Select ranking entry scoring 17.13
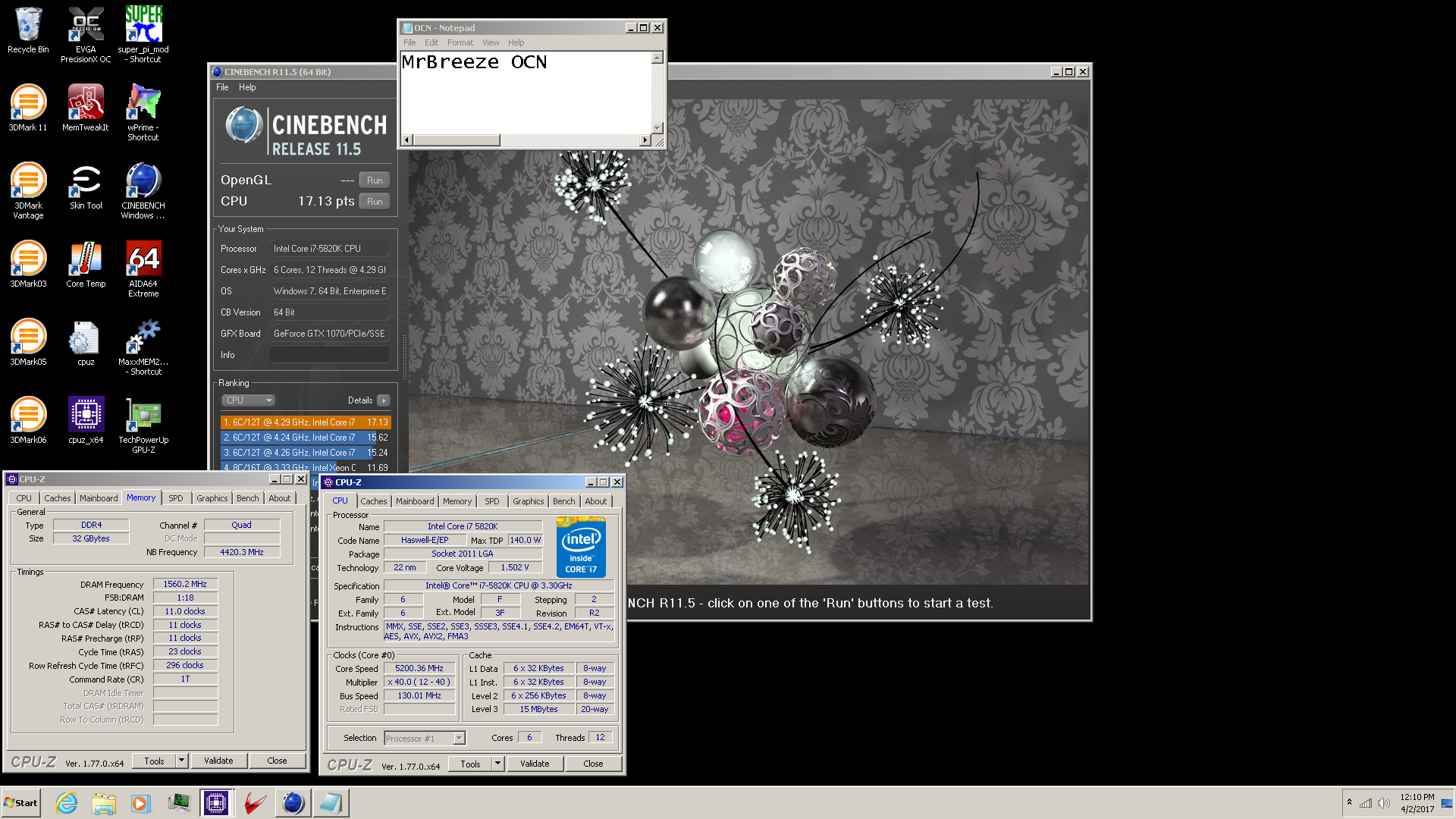This screenshot has width=1456, height=819. point(306,422)
